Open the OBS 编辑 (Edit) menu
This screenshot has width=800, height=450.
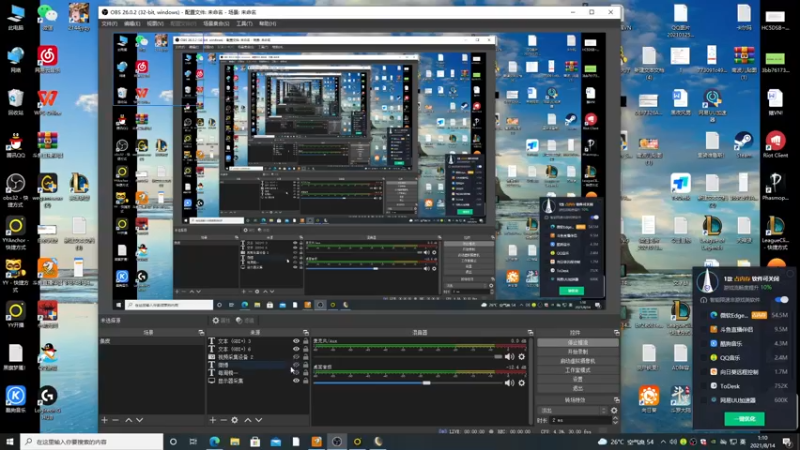tap(132, 23)
